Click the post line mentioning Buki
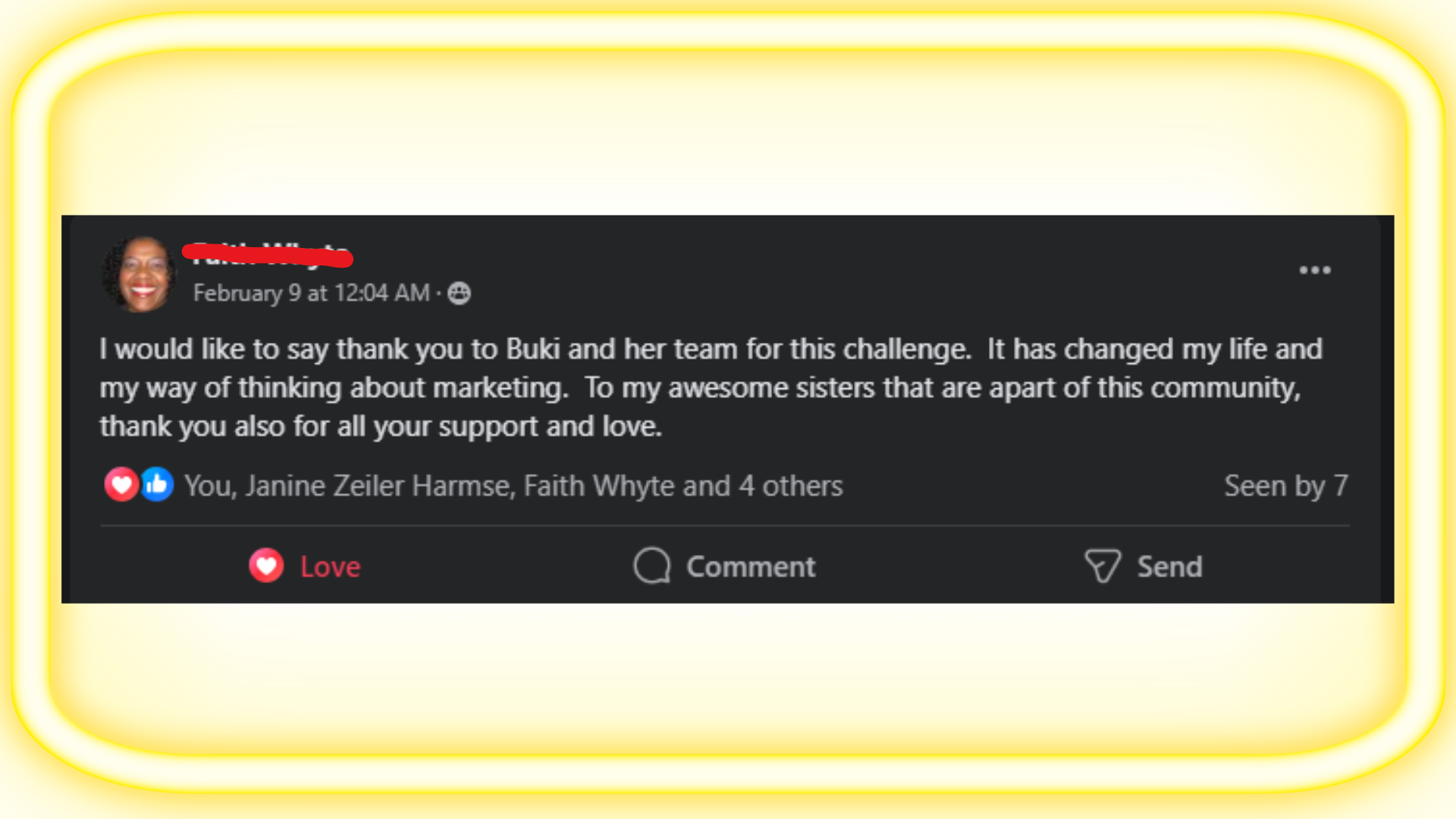 [x=711, y=350]
